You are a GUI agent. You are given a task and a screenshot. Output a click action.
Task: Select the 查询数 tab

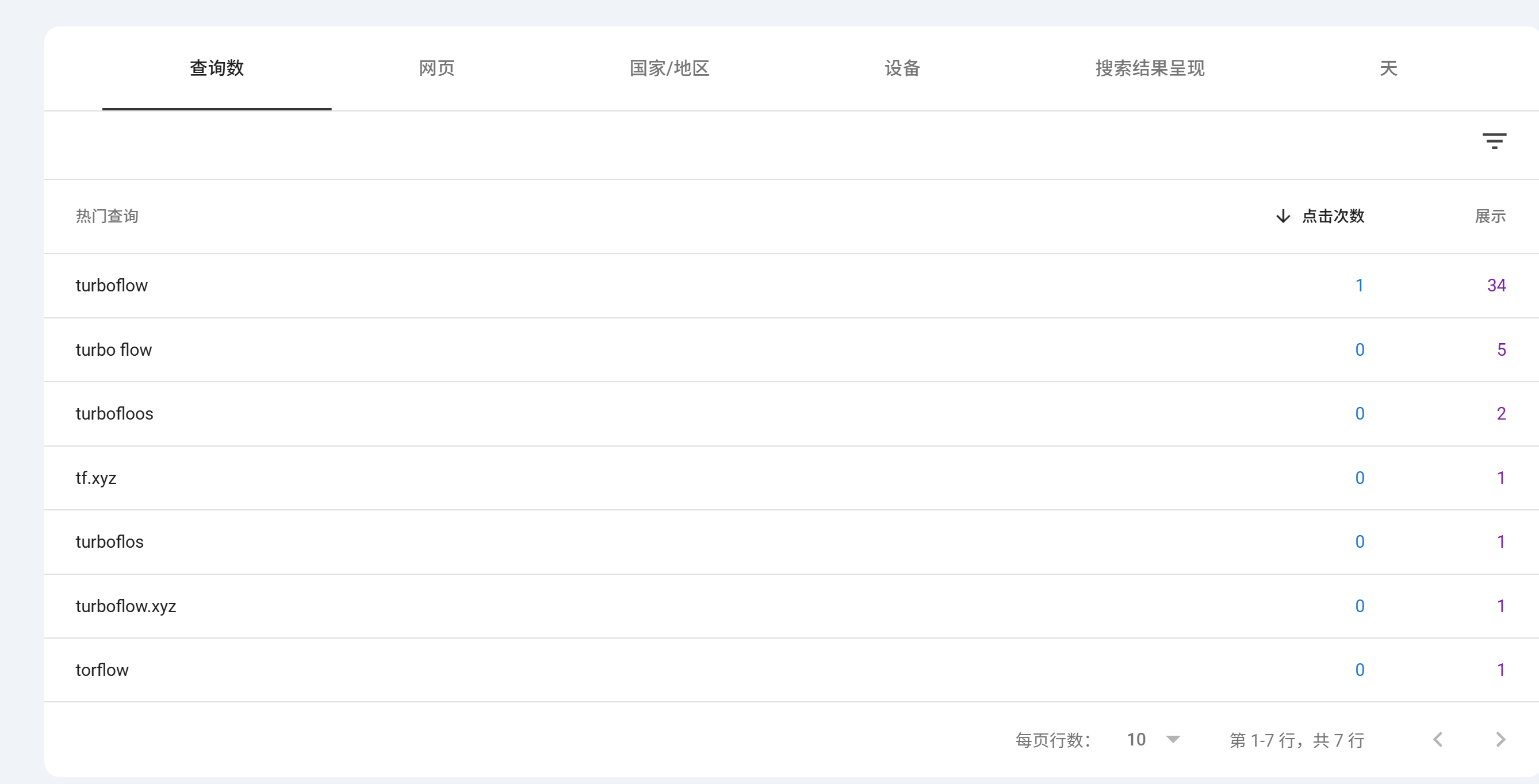point(217,68)
